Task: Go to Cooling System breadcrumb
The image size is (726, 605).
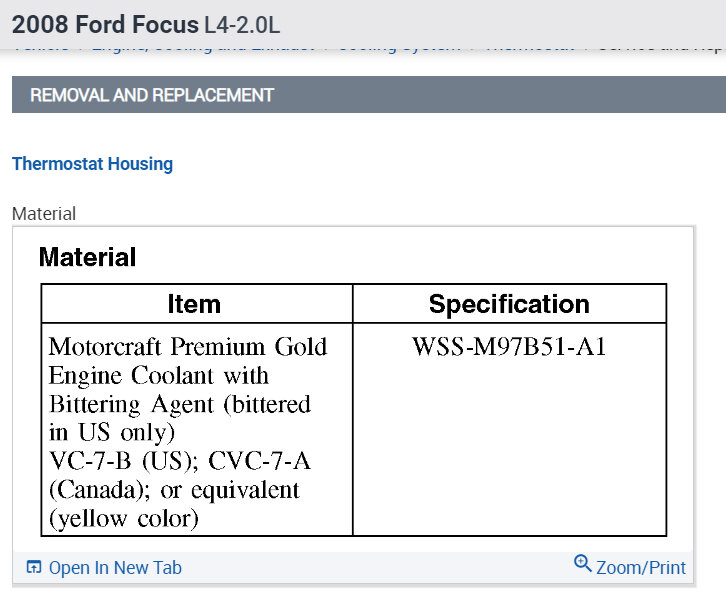Action: [400, 47]
